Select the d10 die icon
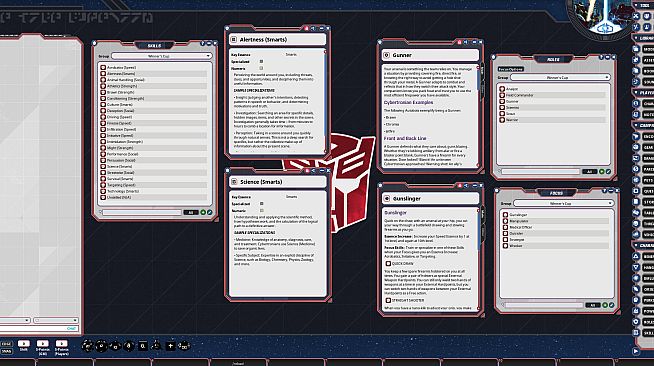Image resolution: width=654 pixels, height=366 pixels. 115,346
